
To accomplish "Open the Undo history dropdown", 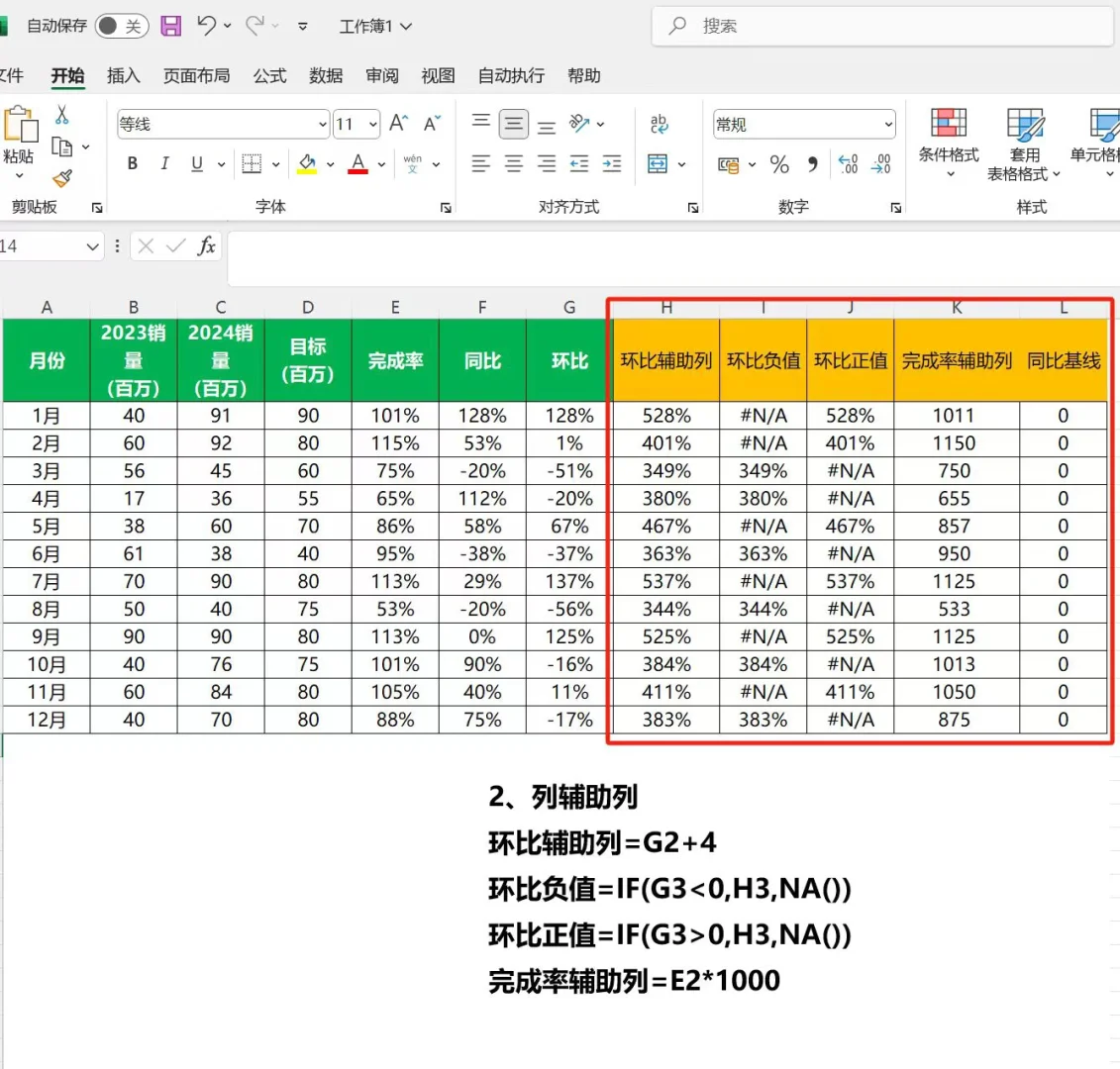I will pyautogui.click(x=228, y=27).
